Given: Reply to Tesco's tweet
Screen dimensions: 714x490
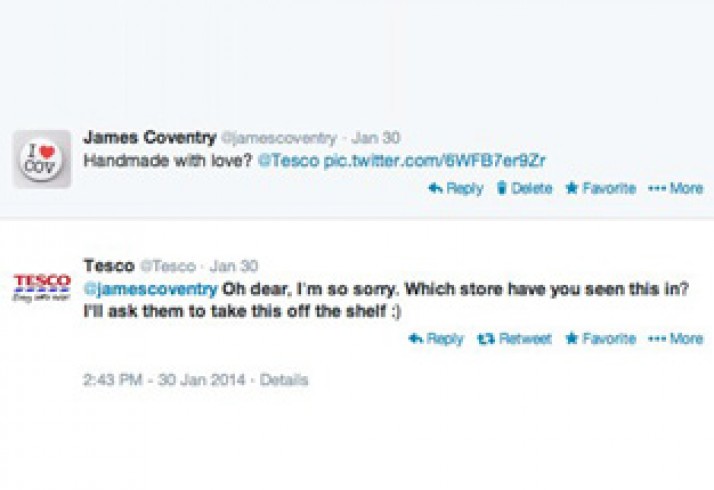Looking at the screenshot, I should (436, 339).
